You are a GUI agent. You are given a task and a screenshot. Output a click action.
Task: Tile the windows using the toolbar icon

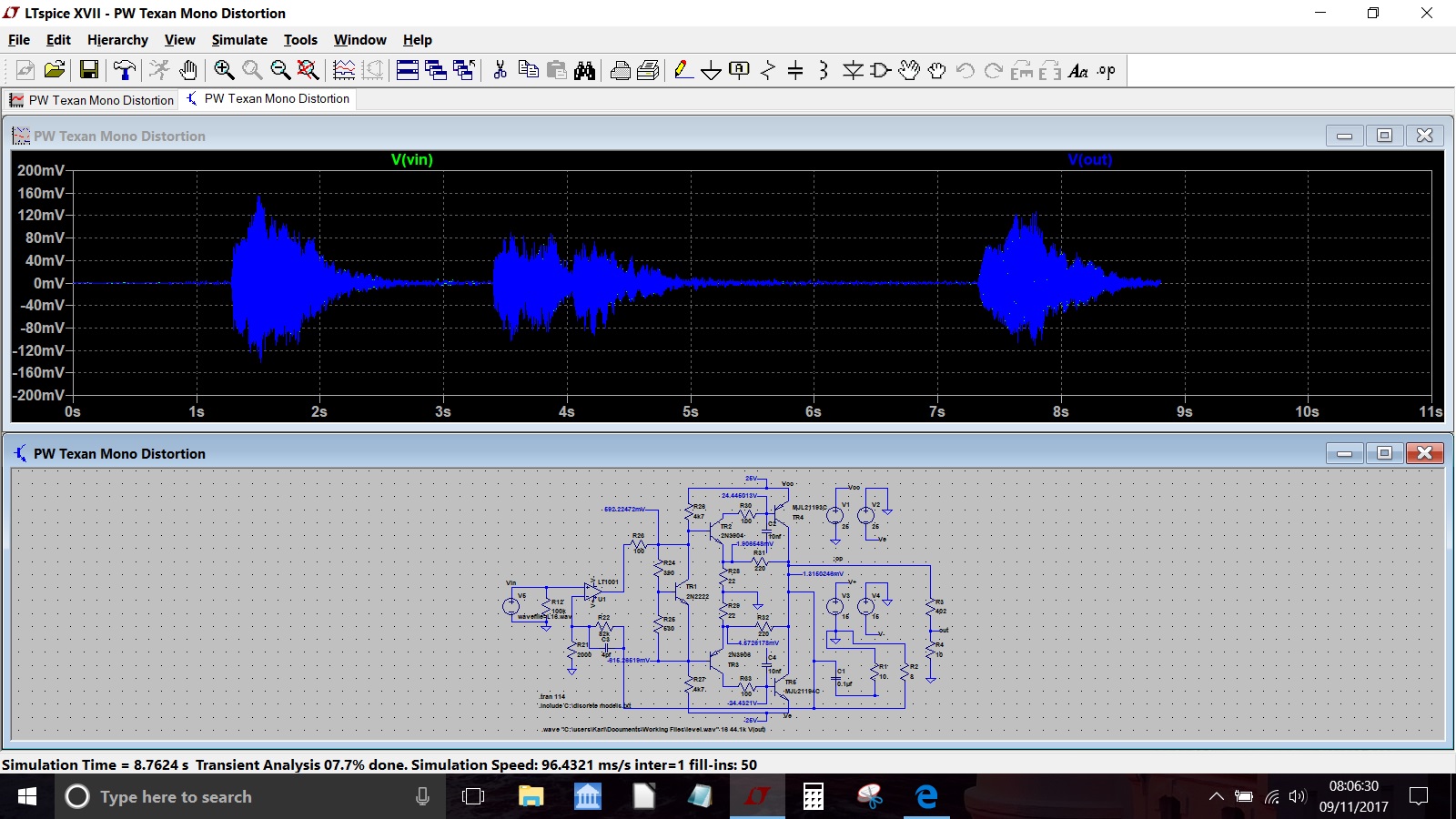[408, 70]
